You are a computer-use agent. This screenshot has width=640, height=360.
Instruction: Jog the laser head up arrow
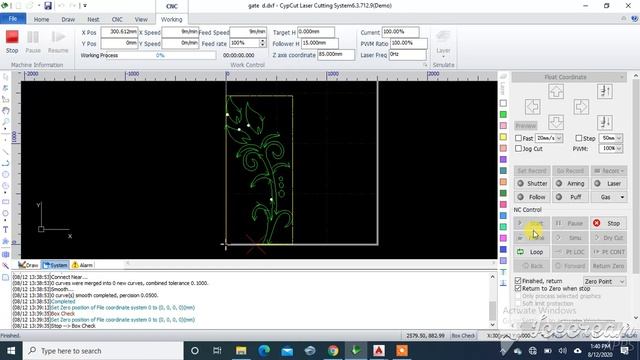556,91
